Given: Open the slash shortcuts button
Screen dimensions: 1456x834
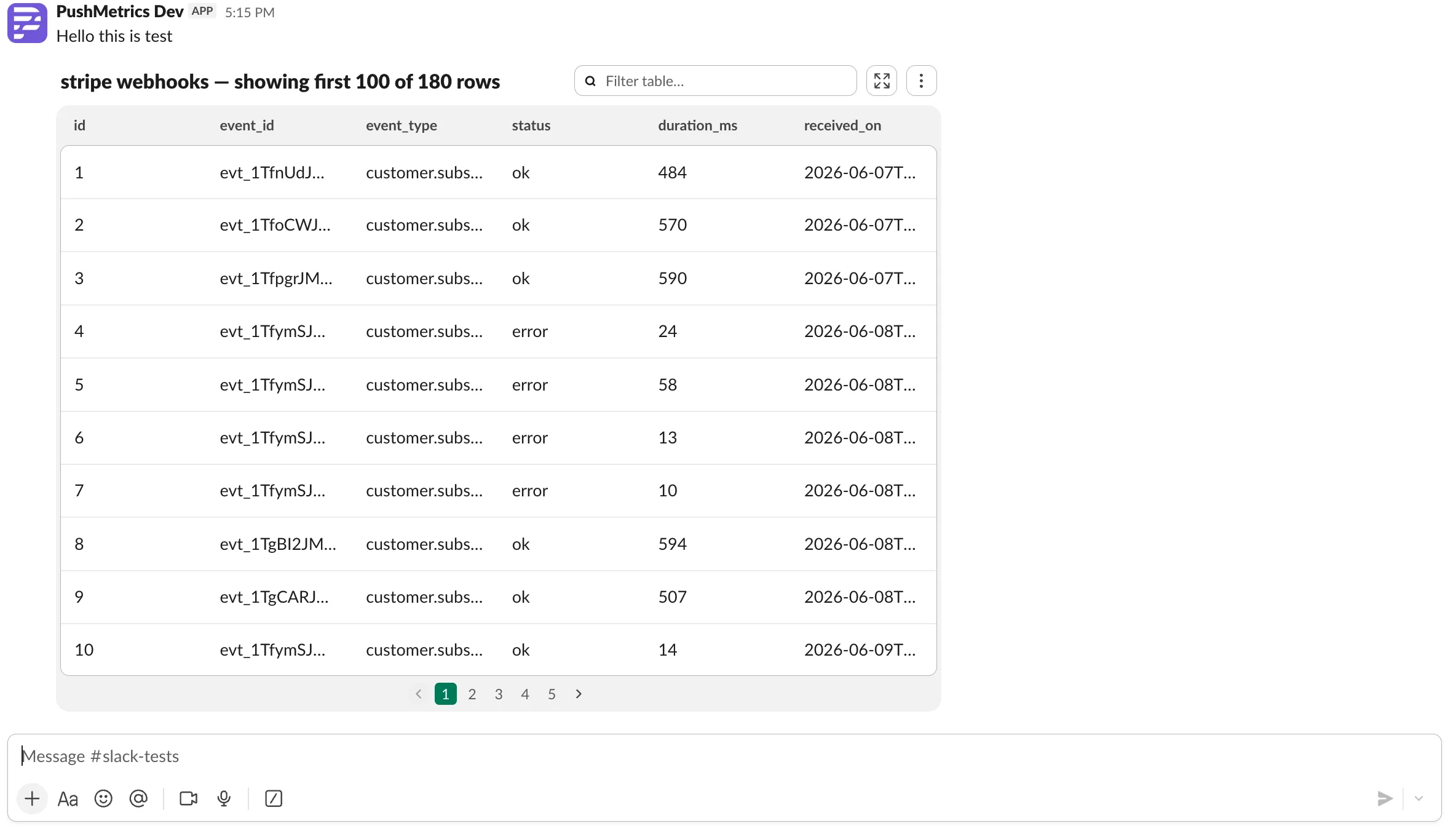Looking at the screenshot, I should (x=274, y=798).
